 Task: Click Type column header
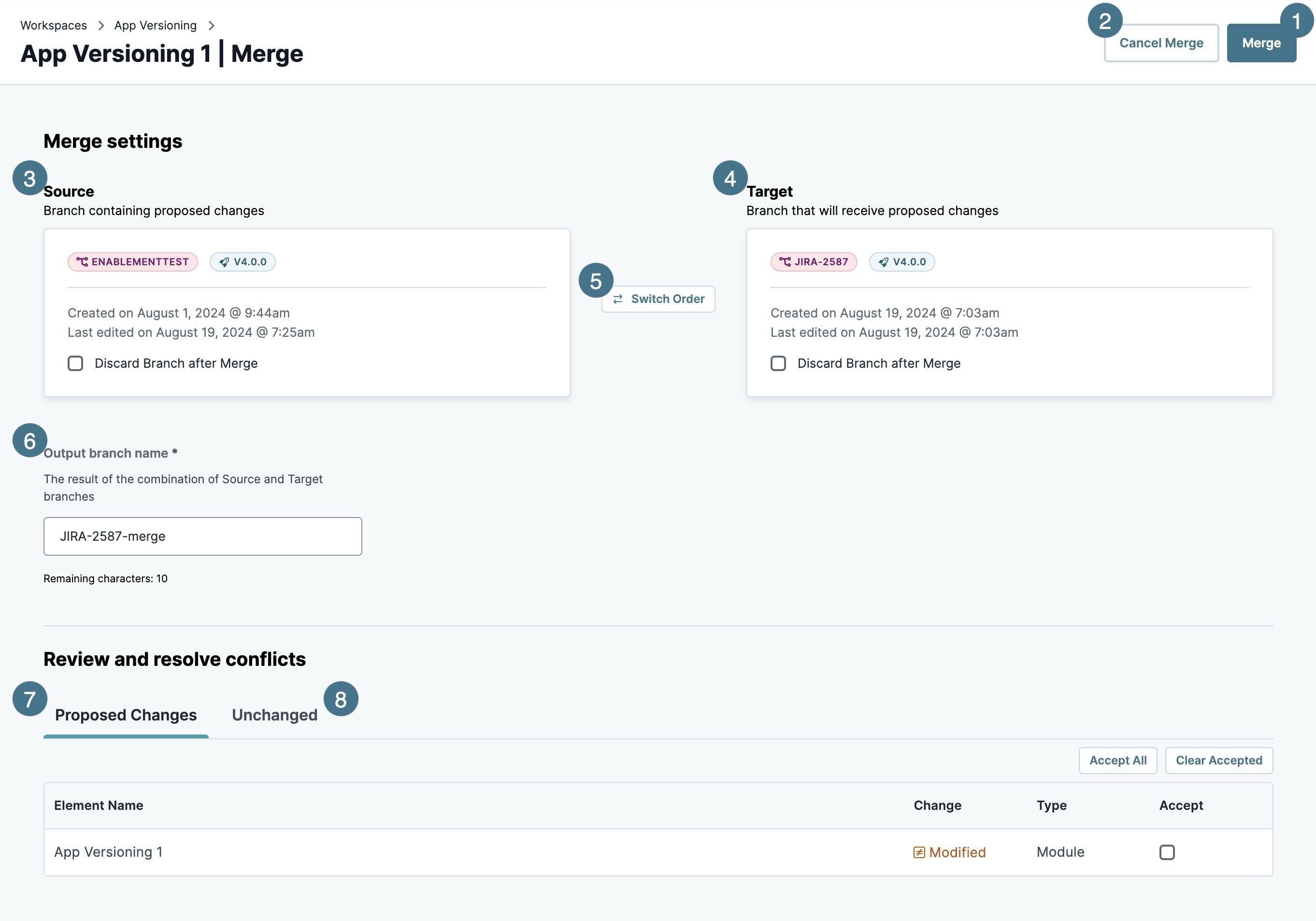[x=1051, y=805]
